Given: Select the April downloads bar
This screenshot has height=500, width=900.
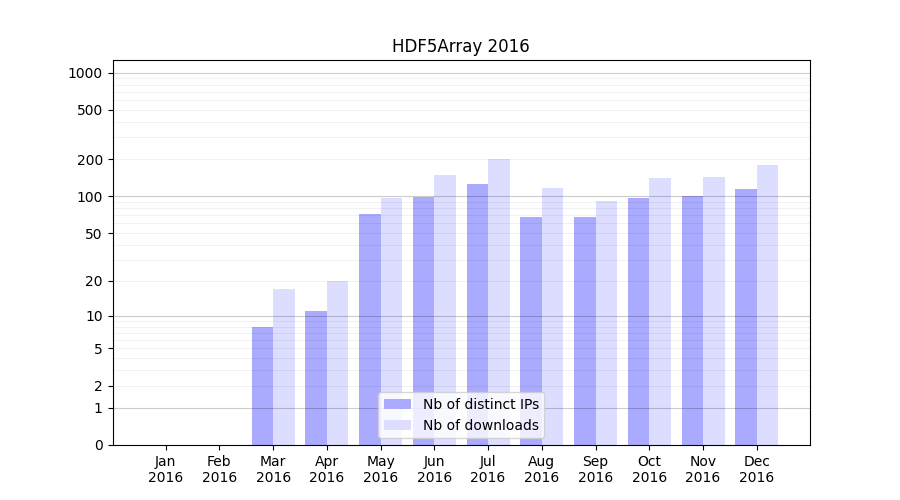Looking at the screenshot, I should tap(338, 362).
